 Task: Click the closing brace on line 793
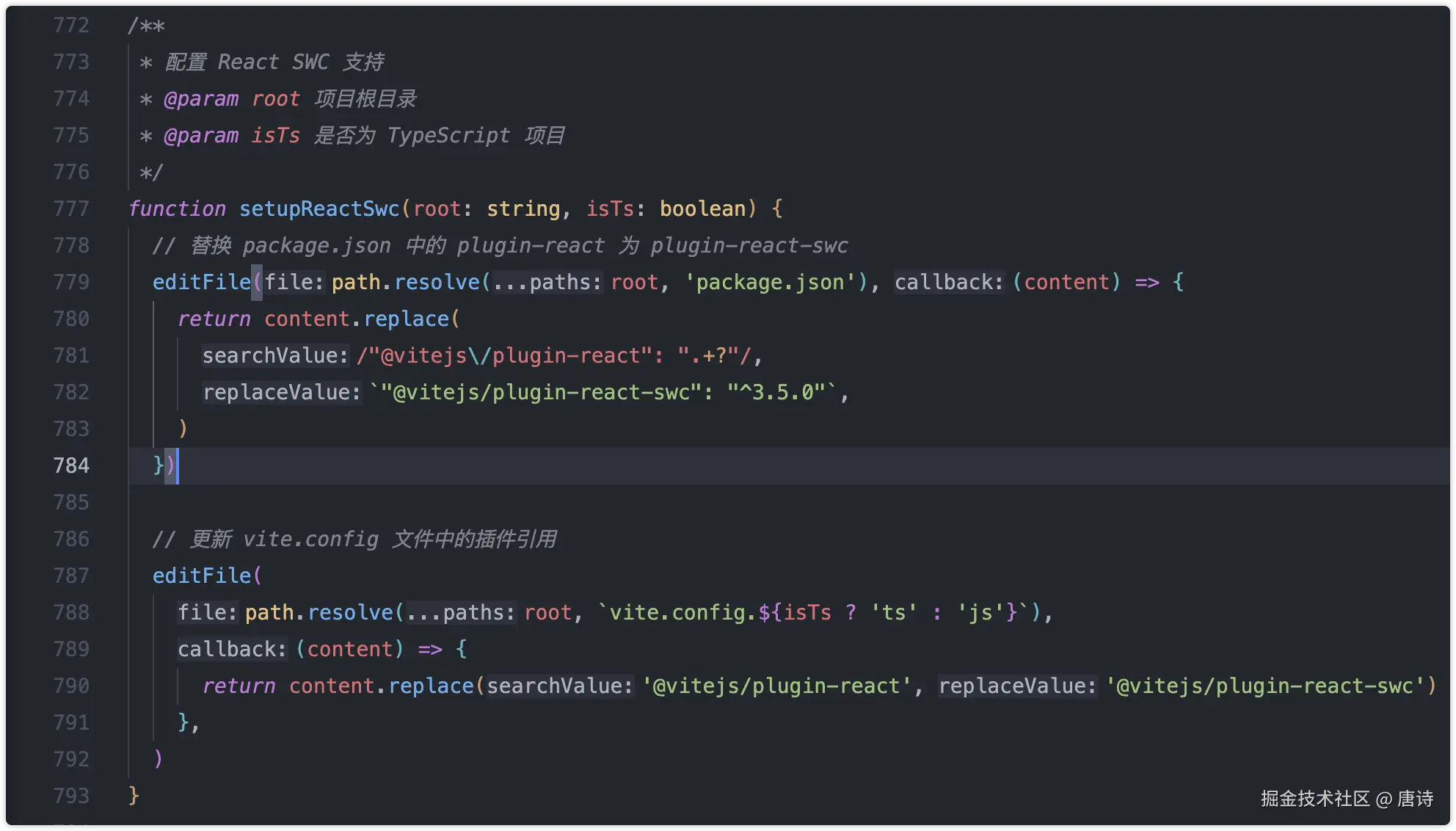coord(134,796)
